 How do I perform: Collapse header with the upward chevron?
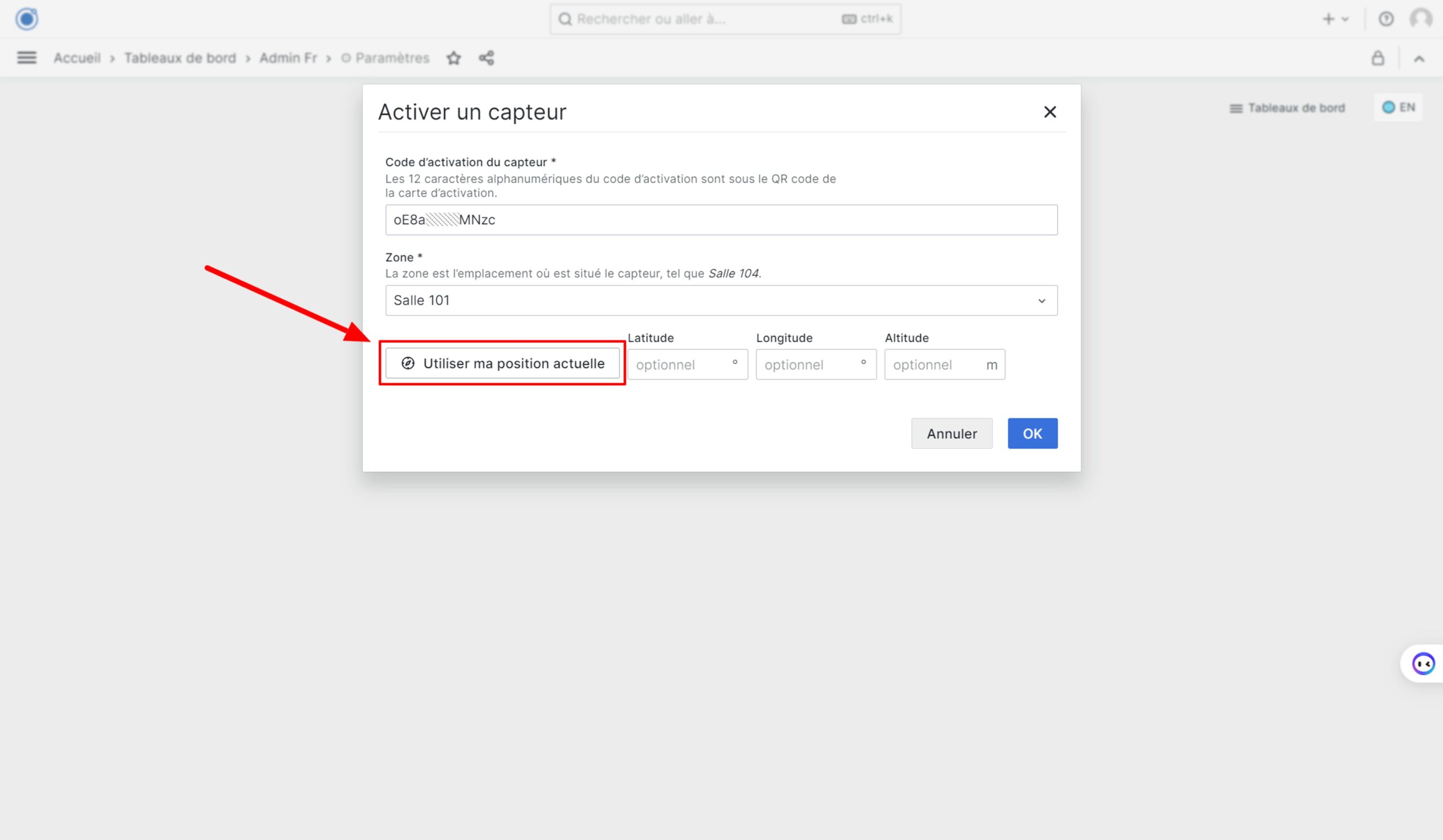tap(1419, 59)
